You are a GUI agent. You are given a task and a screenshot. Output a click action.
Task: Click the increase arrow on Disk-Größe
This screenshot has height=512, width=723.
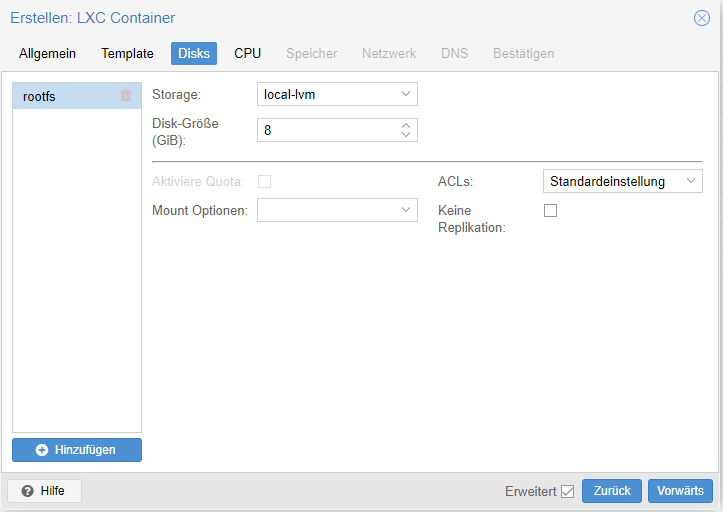pos(406,125)
